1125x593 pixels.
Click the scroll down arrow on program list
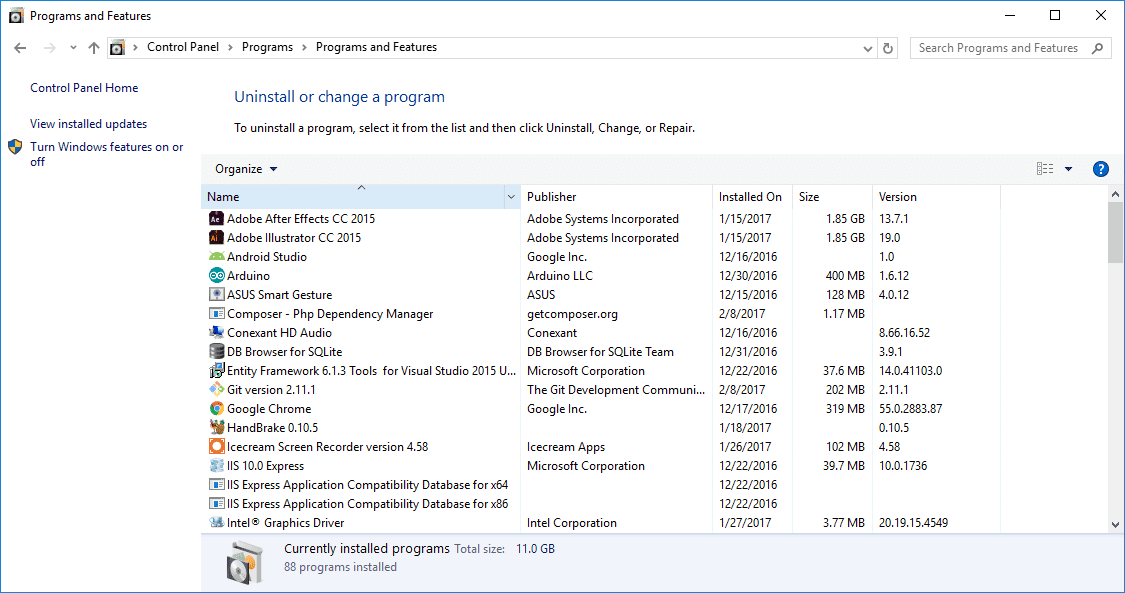1115,525
